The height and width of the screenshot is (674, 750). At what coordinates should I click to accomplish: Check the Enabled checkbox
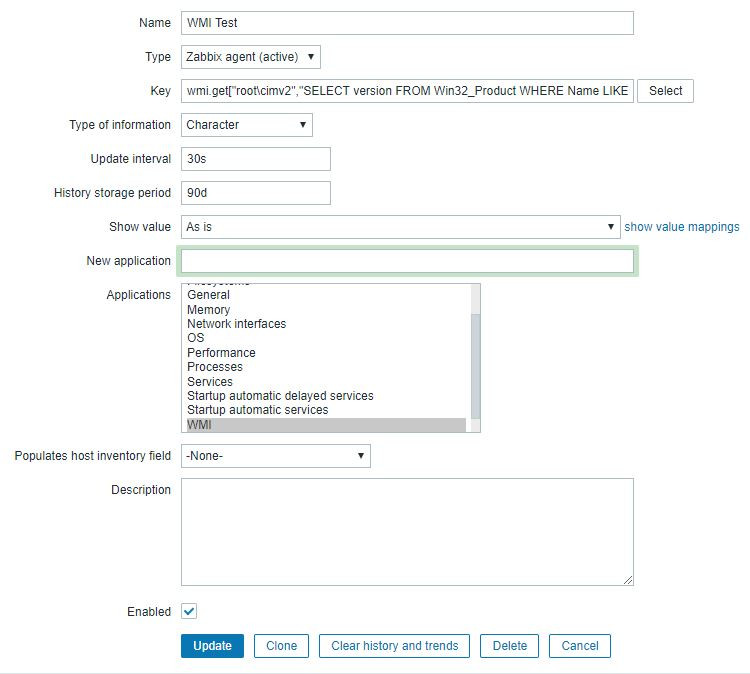(189, 612)
